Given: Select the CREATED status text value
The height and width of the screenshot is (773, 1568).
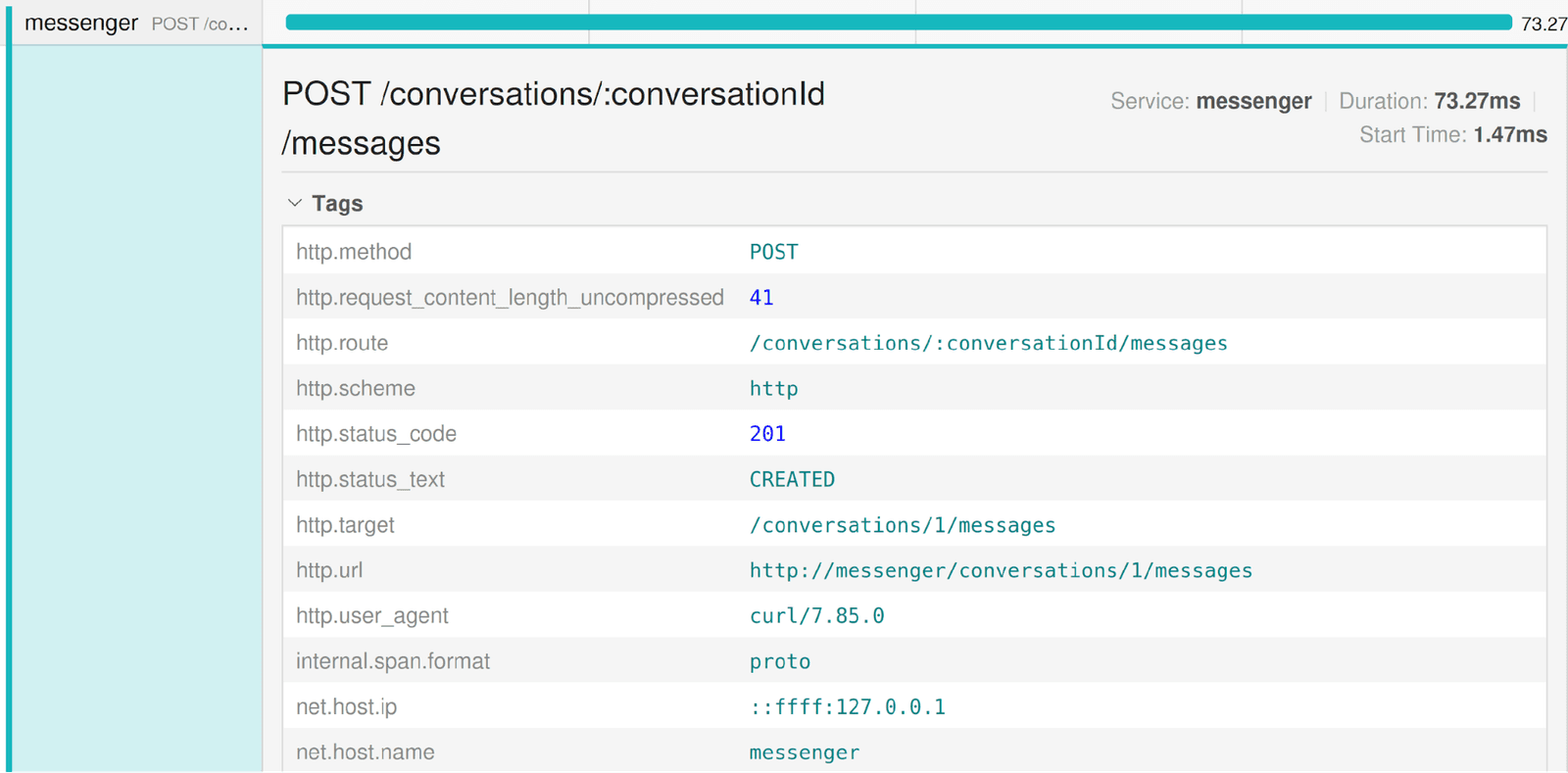Looking at the screenshot, I should point(792,479).
